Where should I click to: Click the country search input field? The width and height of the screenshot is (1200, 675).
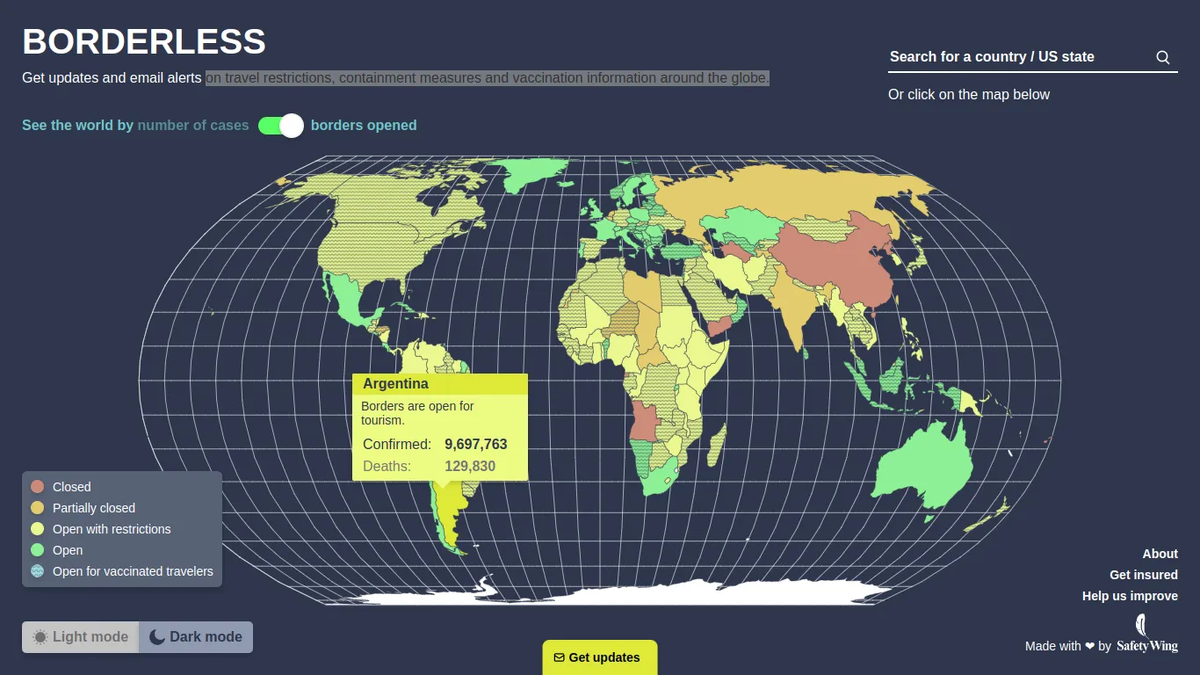point(1000,57)
